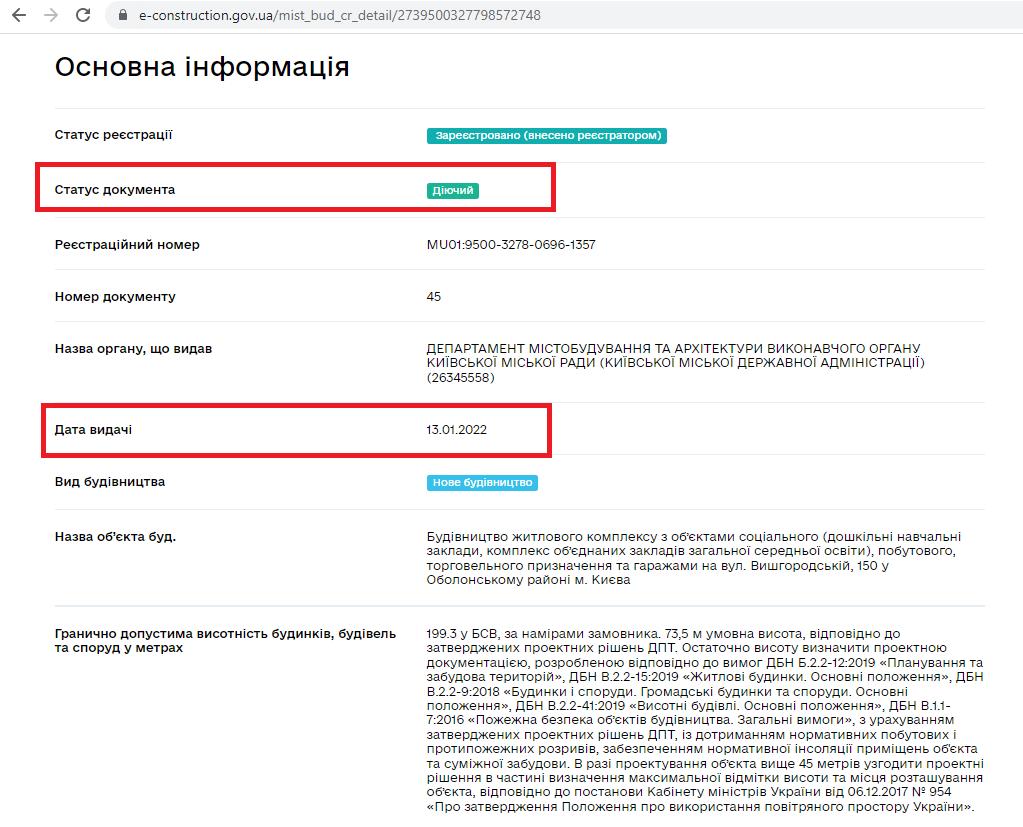1023x827 pixels.
Task: Click the issue date 13.01.2022
Action: tap(456, 430)
